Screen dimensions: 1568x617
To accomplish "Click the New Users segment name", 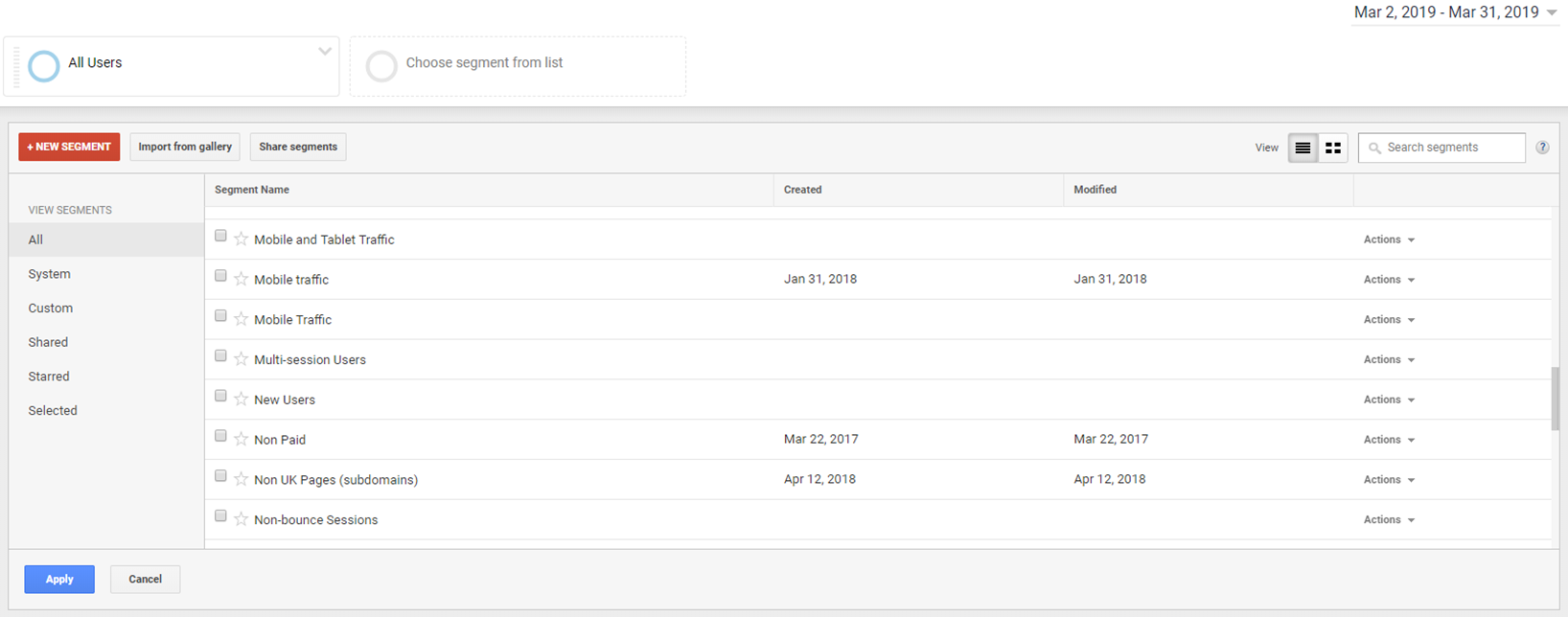I will coord(284,400).
